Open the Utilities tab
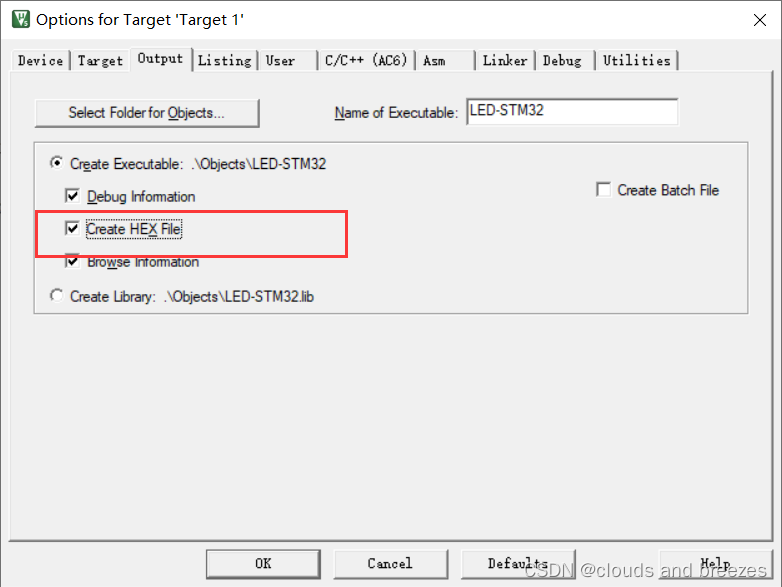The width and height of the screenshot is (782, 587). (636, 61)
